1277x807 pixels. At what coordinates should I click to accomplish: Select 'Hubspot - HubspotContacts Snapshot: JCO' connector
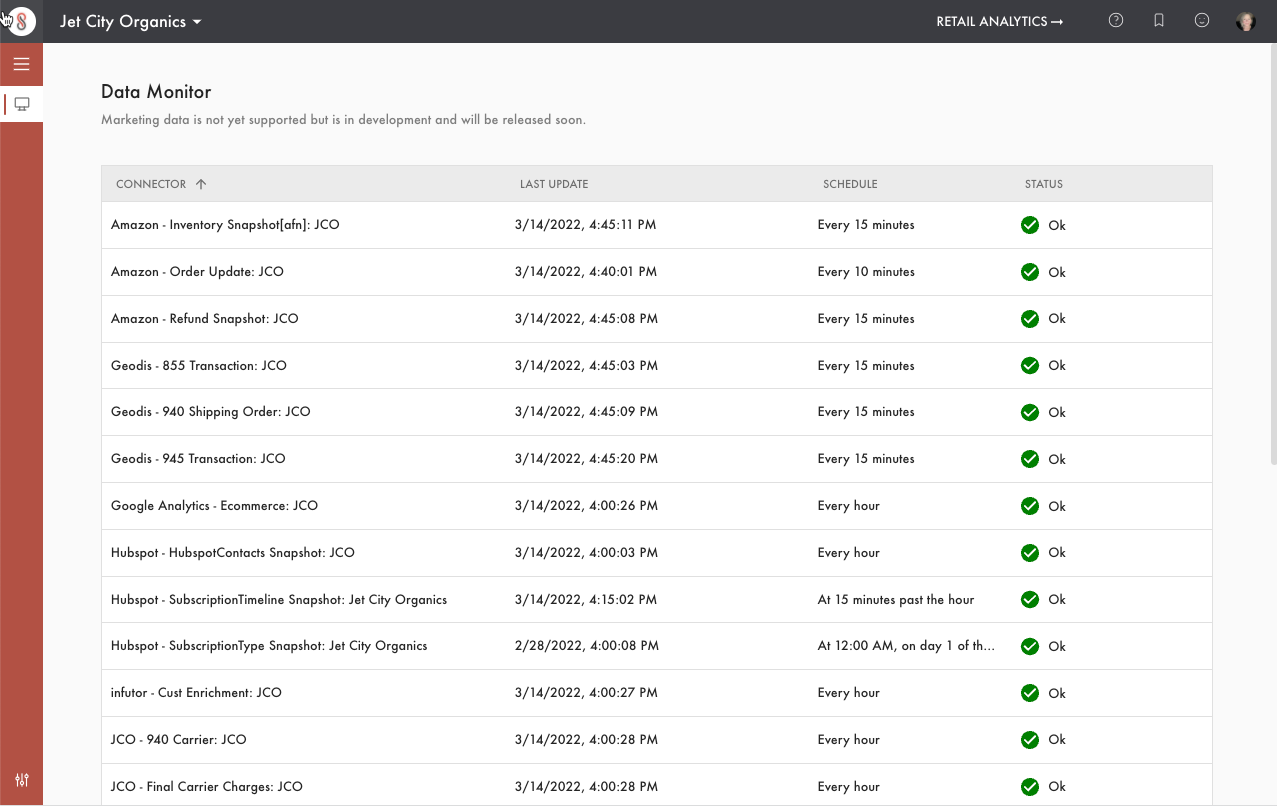click(x=233, y=553)
